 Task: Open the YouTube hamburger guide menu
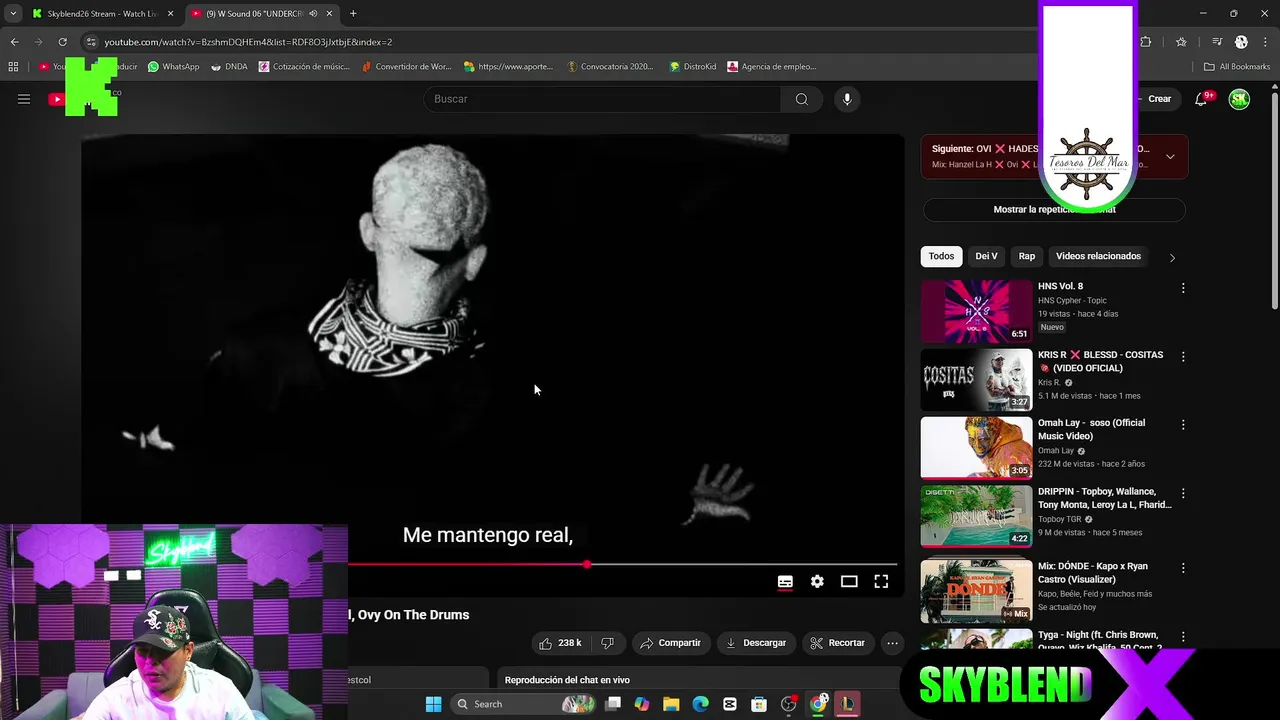click(x=24, y=99)
